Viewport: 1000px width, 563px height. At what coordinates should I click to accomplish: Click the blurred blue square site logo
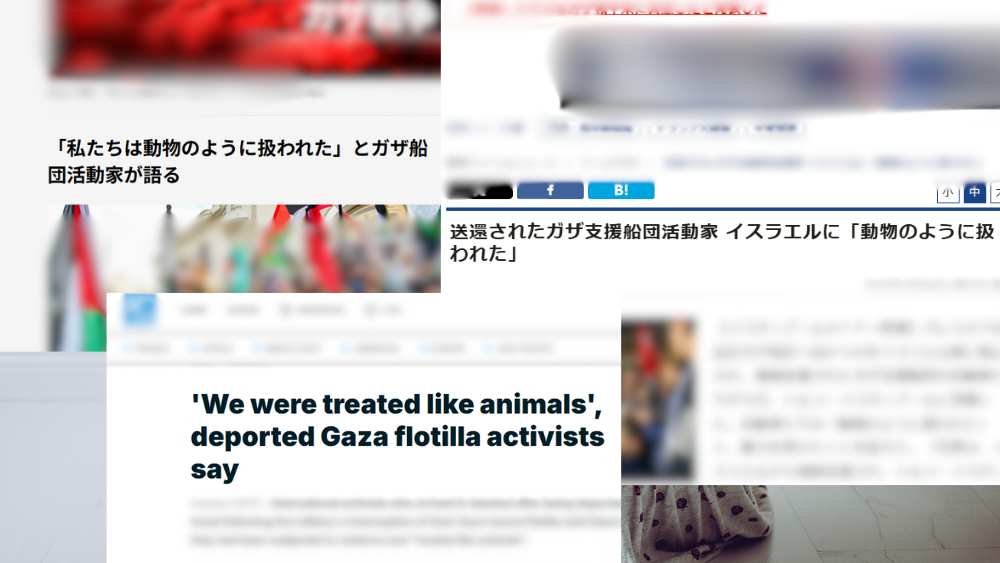(139, 310)
